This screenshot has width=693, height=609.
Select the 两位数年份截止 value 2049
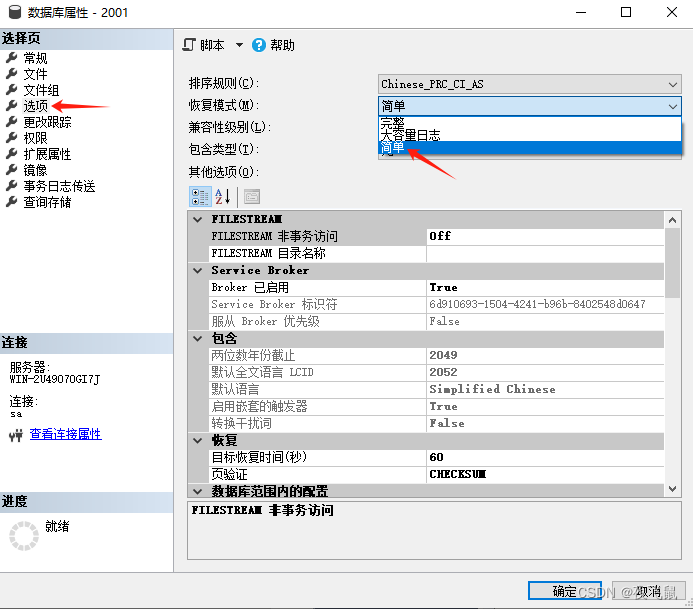tap(545, 355)
